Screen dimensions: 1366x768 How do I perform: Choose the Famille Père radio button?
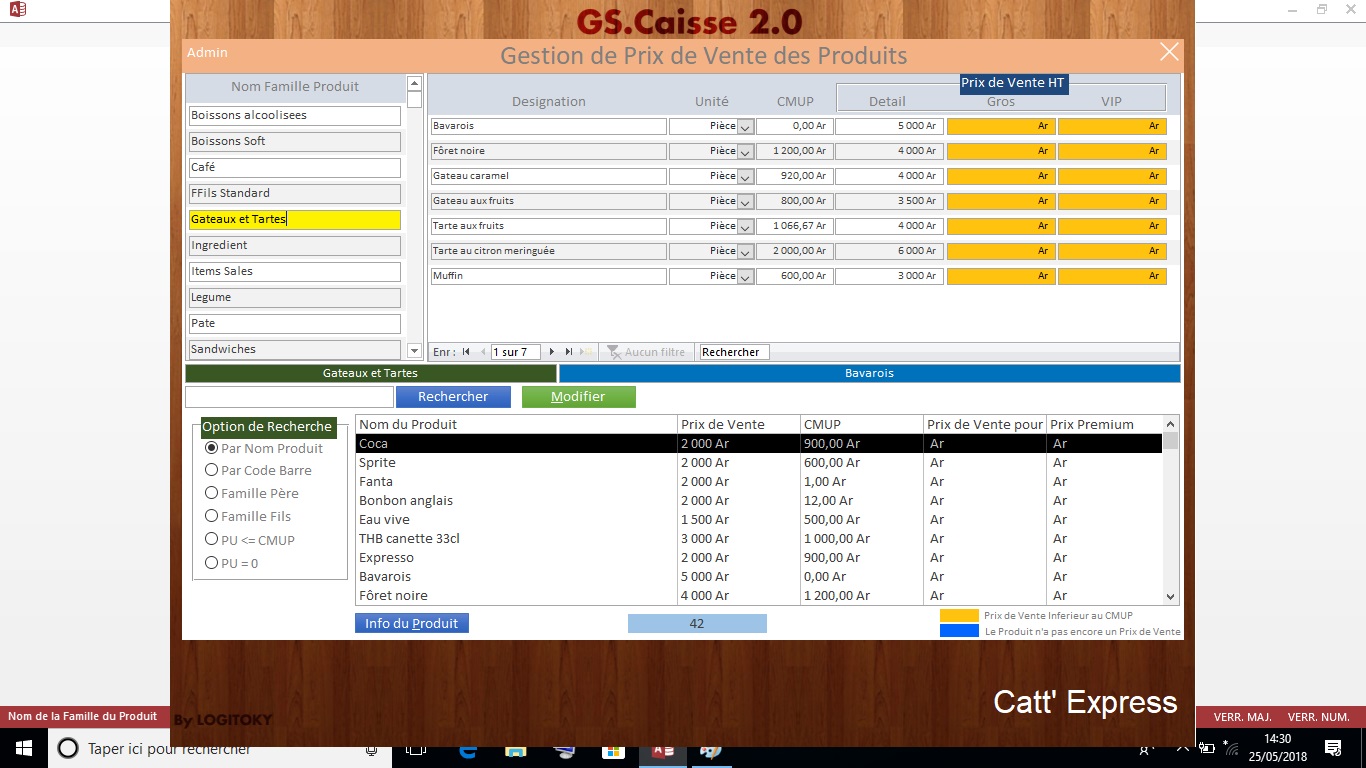tap(211, 493)
